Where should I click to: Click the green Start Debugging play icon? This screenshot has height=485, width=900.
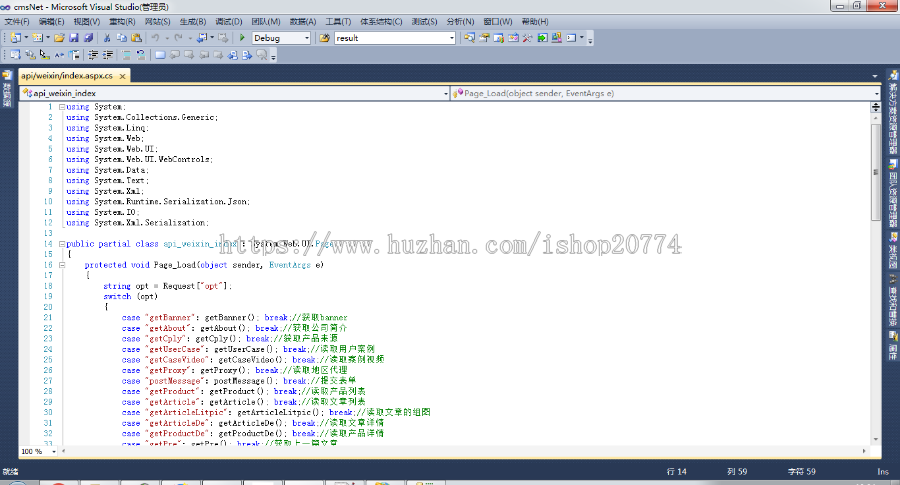coord(242,38)
